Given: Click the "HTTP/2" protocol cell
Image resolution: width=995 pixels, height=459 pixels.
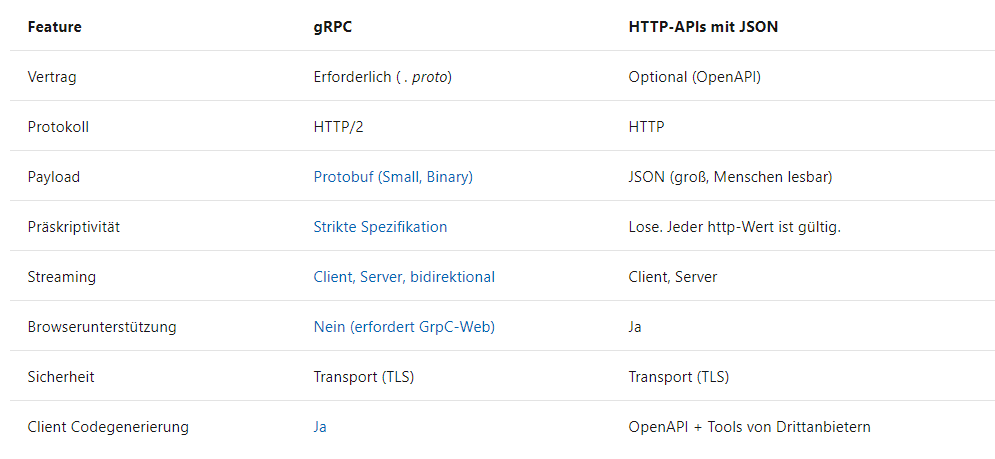Looking at the screenshot, I should (336, 127).
